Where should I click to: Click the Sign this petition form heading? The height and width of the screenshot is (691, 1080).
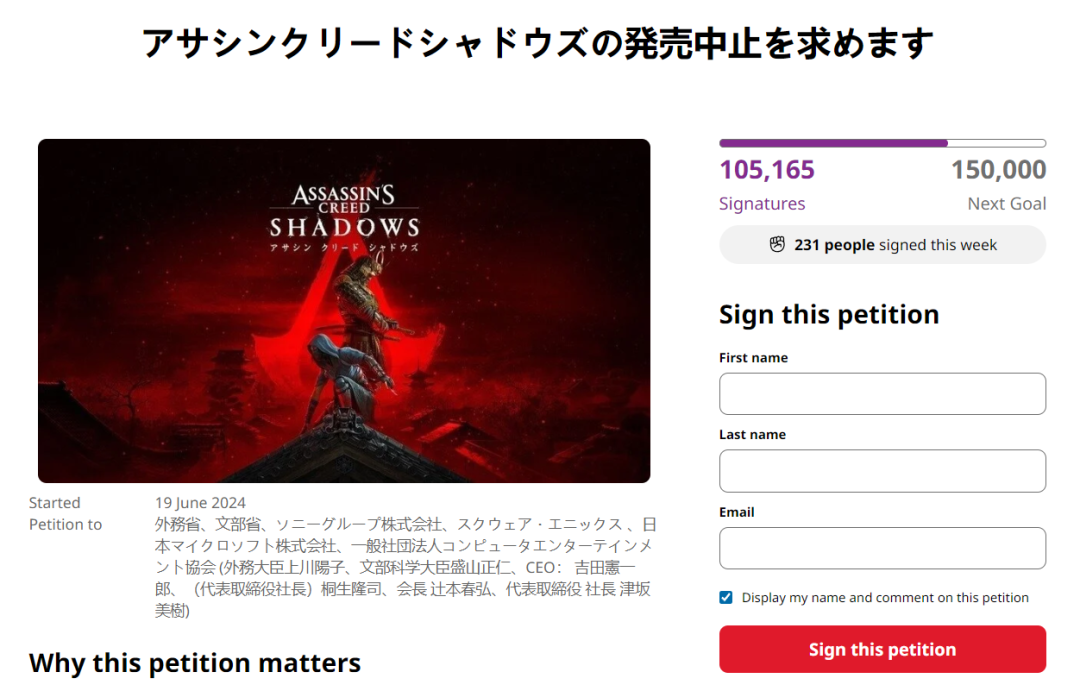[829, 314]
